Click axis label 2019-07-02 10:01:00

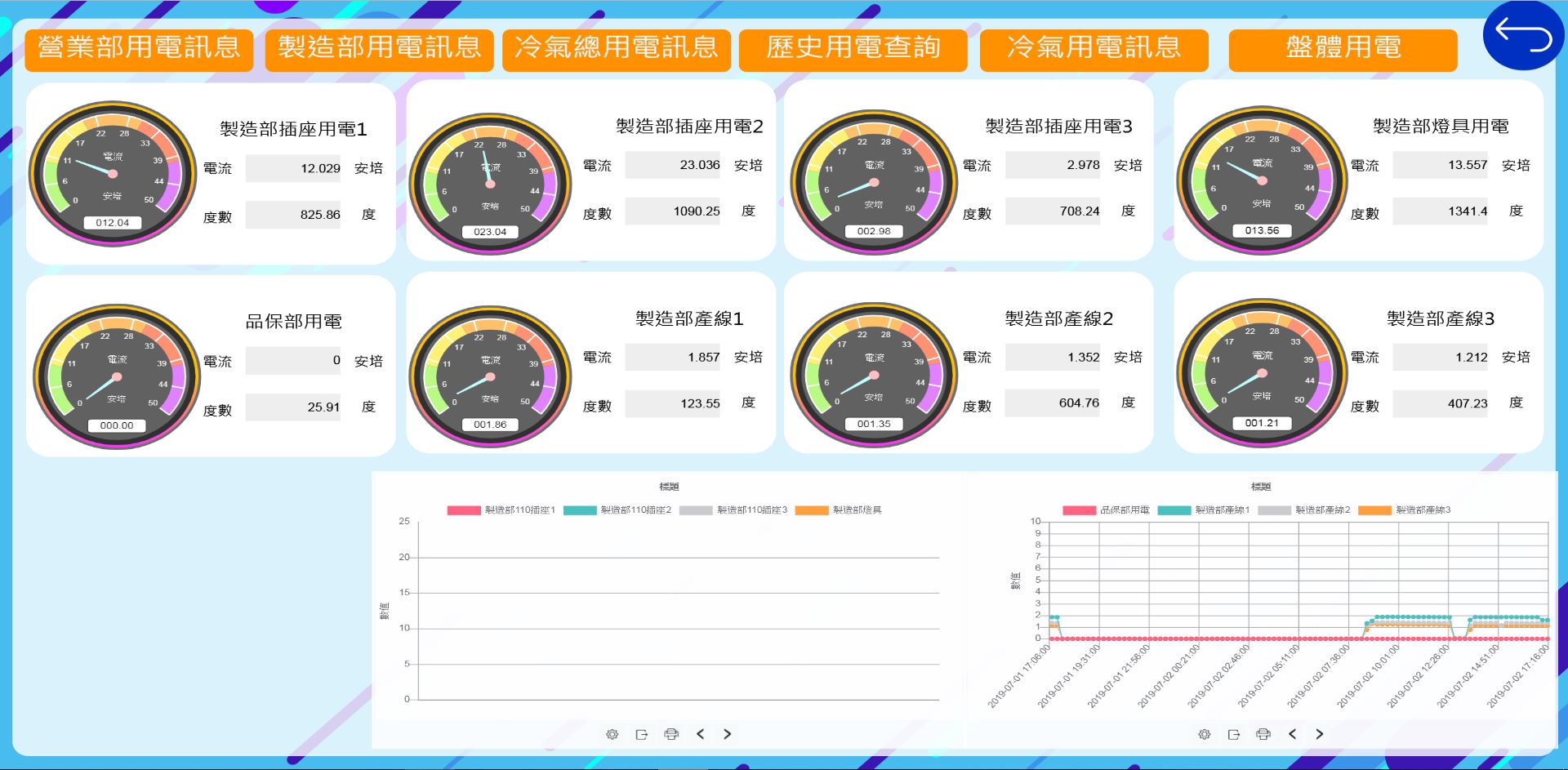point(1370,674)
